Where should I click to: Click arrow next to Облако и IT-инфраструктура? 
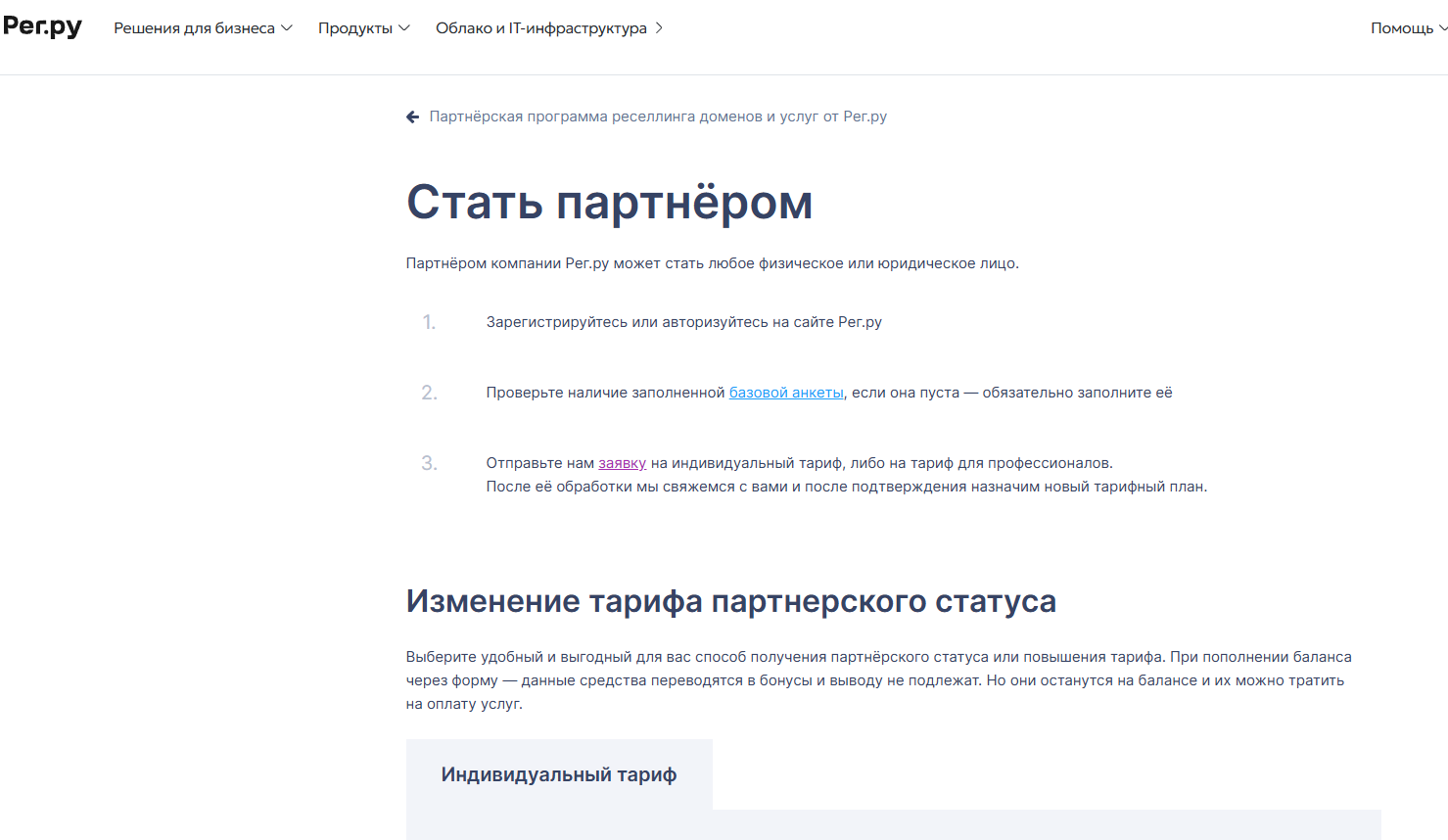tap(659, 28)
